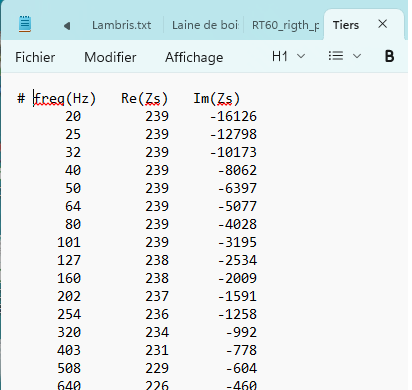Toggle bold formatting with B button

[x=389, y=56]
